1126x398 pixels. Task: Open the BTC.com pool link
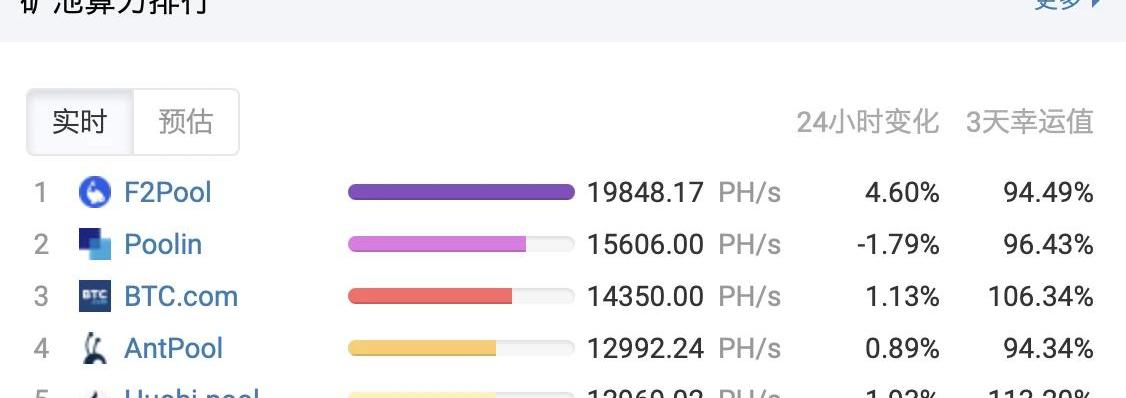pyautogui.click(x=181, y=296)
